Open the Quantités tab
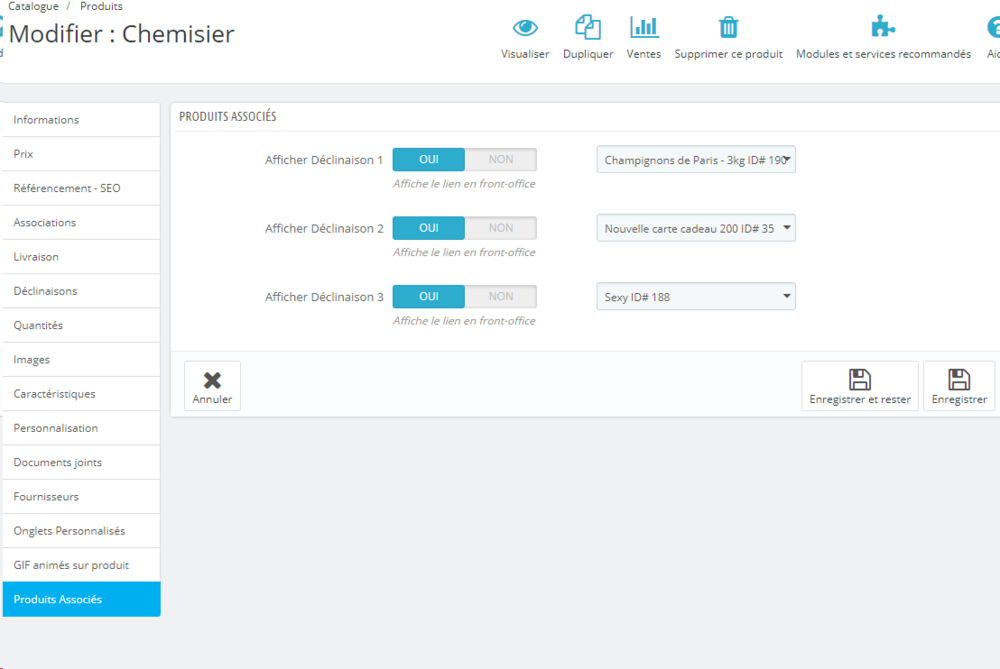The height and width of the screenshot is (669, 1000). click(82, 325)
